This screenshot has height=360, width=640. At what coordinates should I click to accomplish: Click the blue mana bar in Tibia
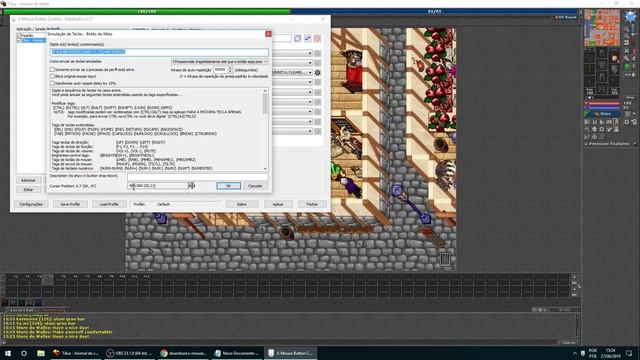point(603,108)
